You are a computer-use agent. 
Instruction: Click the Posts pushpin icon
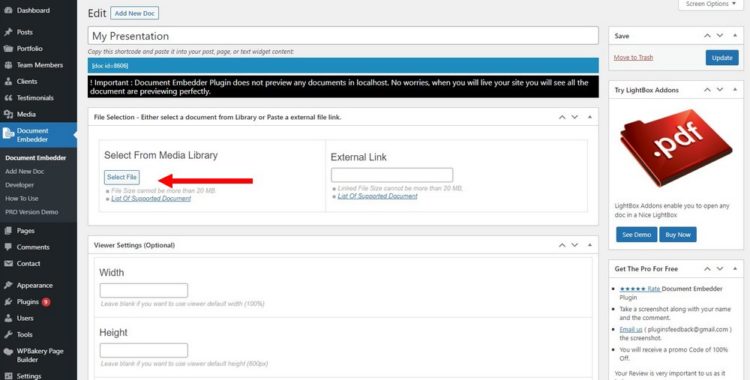click(8, 32)
